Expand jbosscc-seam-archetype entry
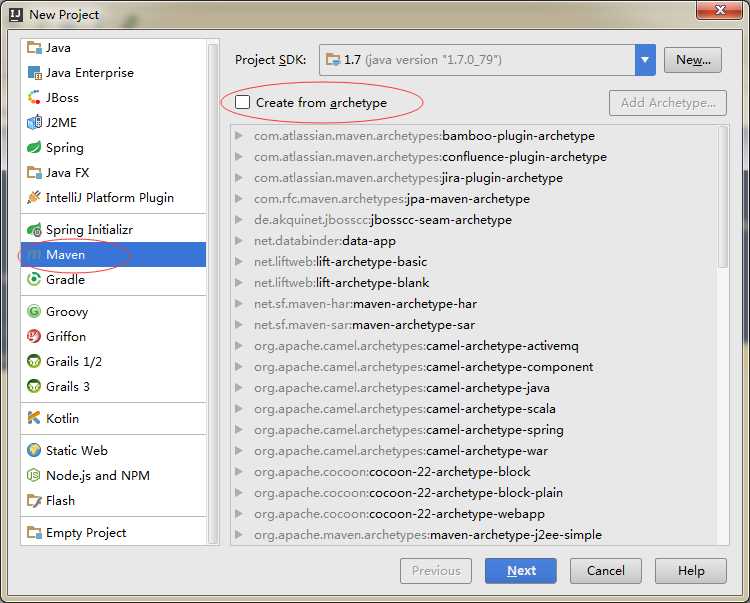 tap(239, 220)
